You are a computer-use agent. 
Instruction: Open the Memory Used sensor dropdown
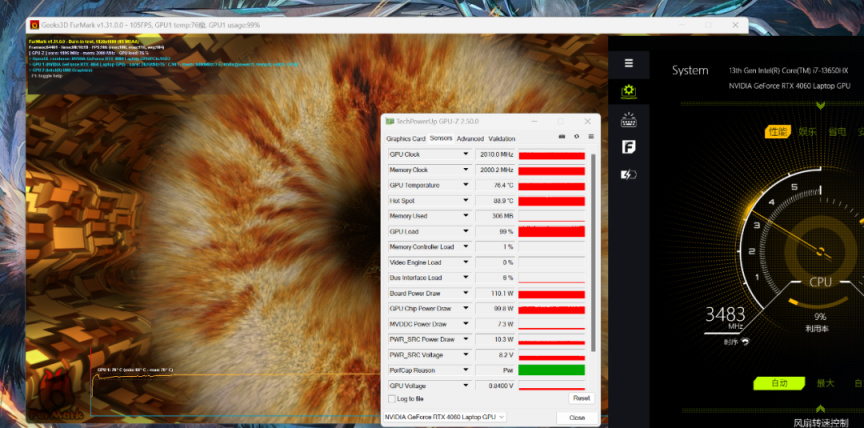[466, 216]
